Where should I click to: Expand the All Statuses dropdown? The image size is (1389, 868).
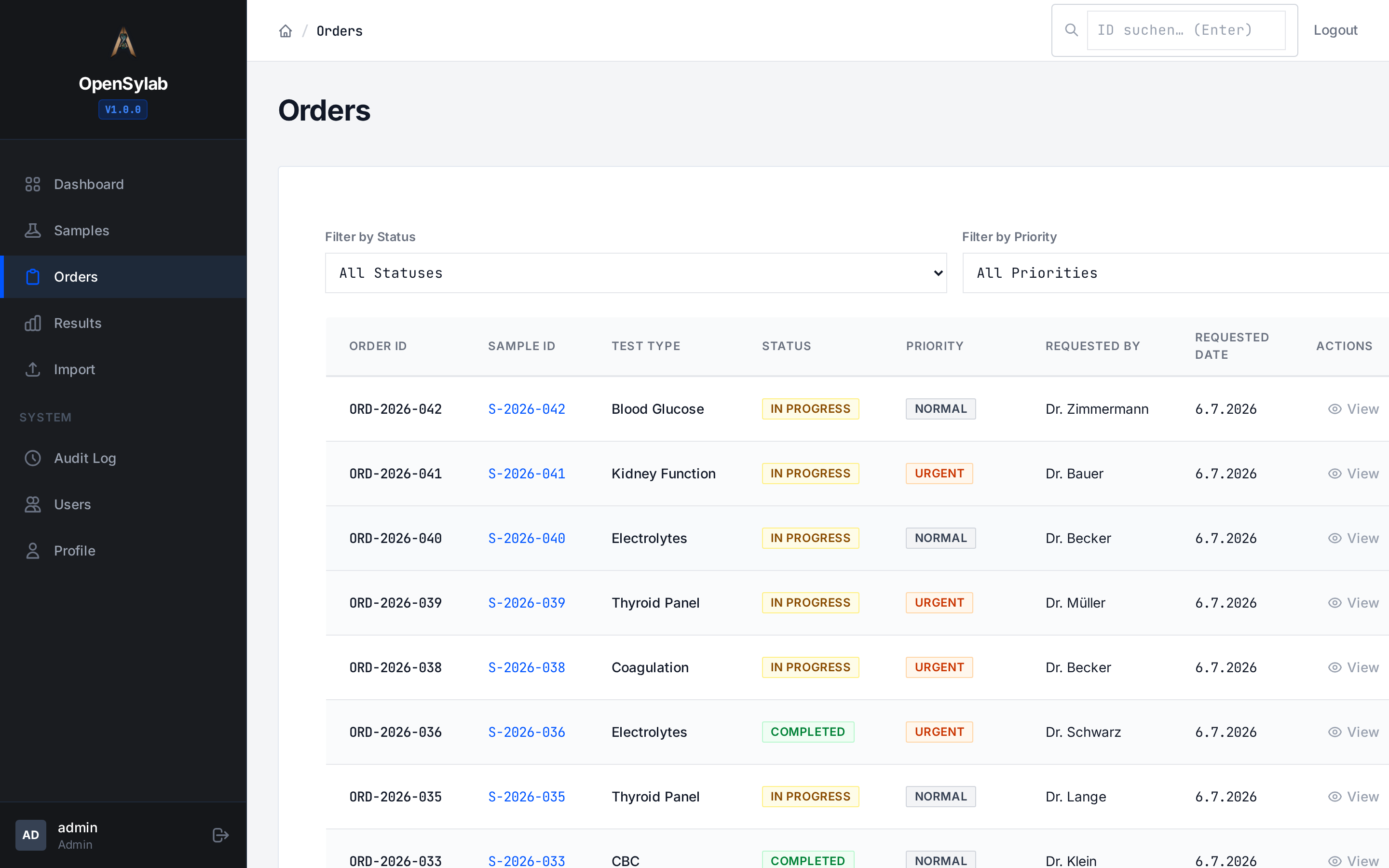click(635, 273)
